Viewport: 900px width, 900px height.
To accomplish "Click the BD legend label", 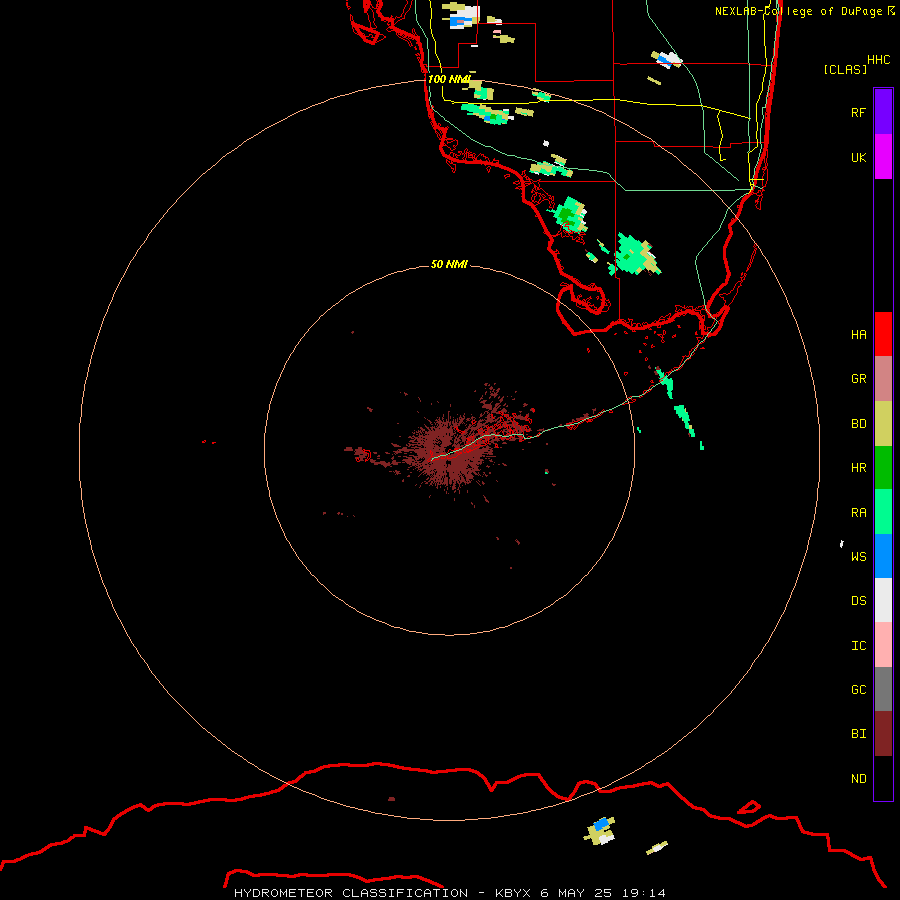I will pyautogui.click(x=858, y=424).
